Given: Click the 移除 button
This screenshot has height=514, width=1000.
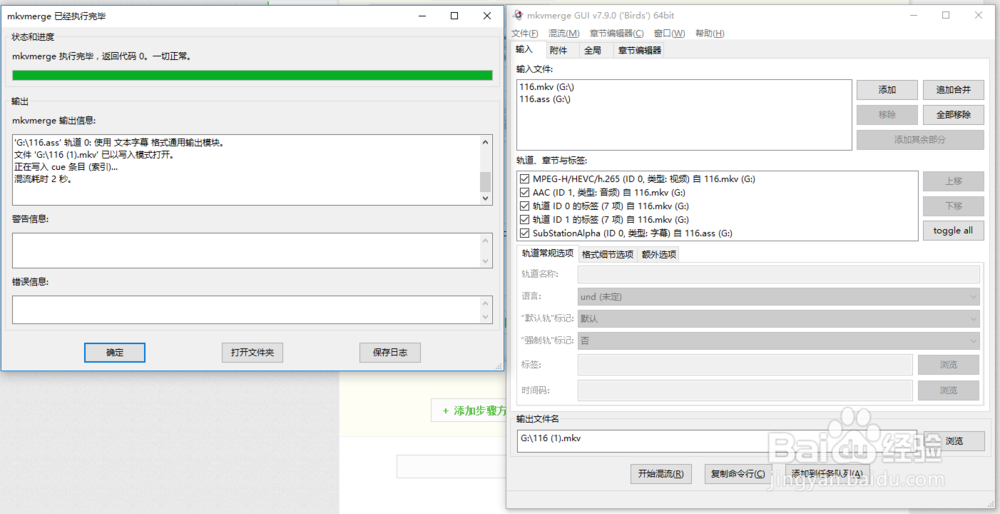Looking at the screenshot, I should (x=887, y=115).
